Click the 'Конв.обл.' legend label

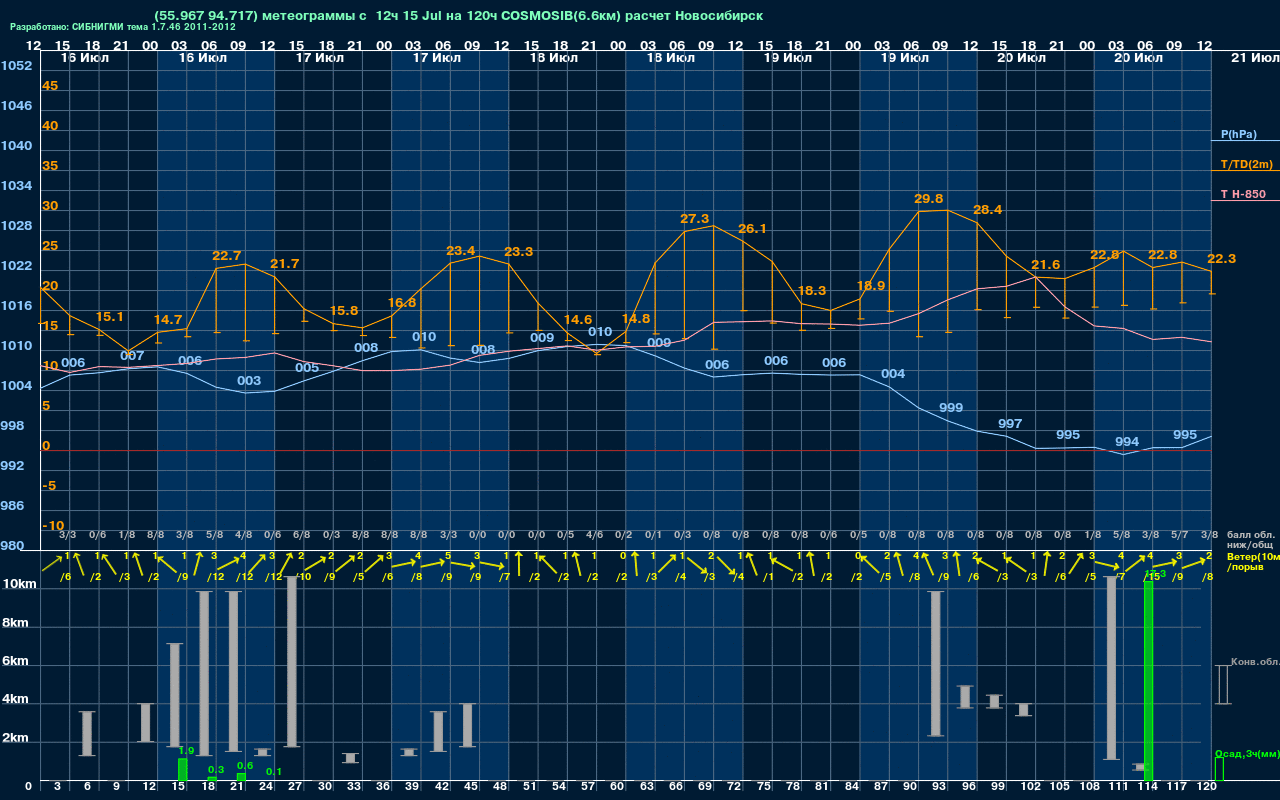1255,662
